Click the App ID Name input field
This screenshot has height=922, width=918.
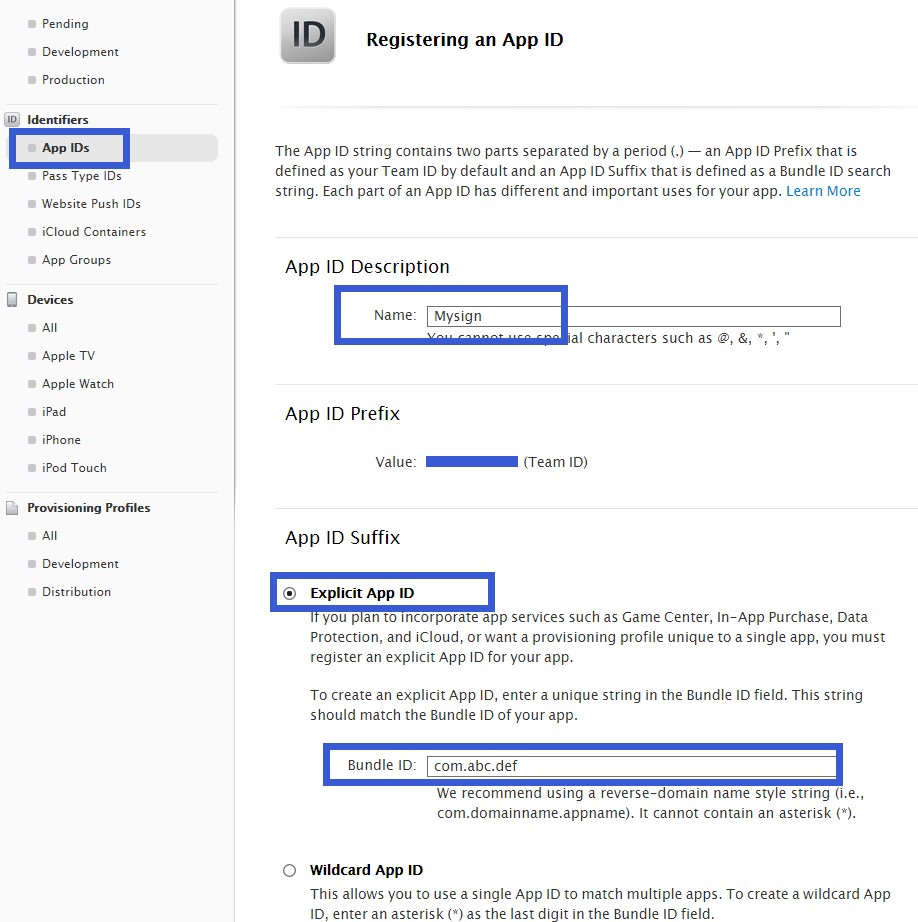(x=633, y=316)
